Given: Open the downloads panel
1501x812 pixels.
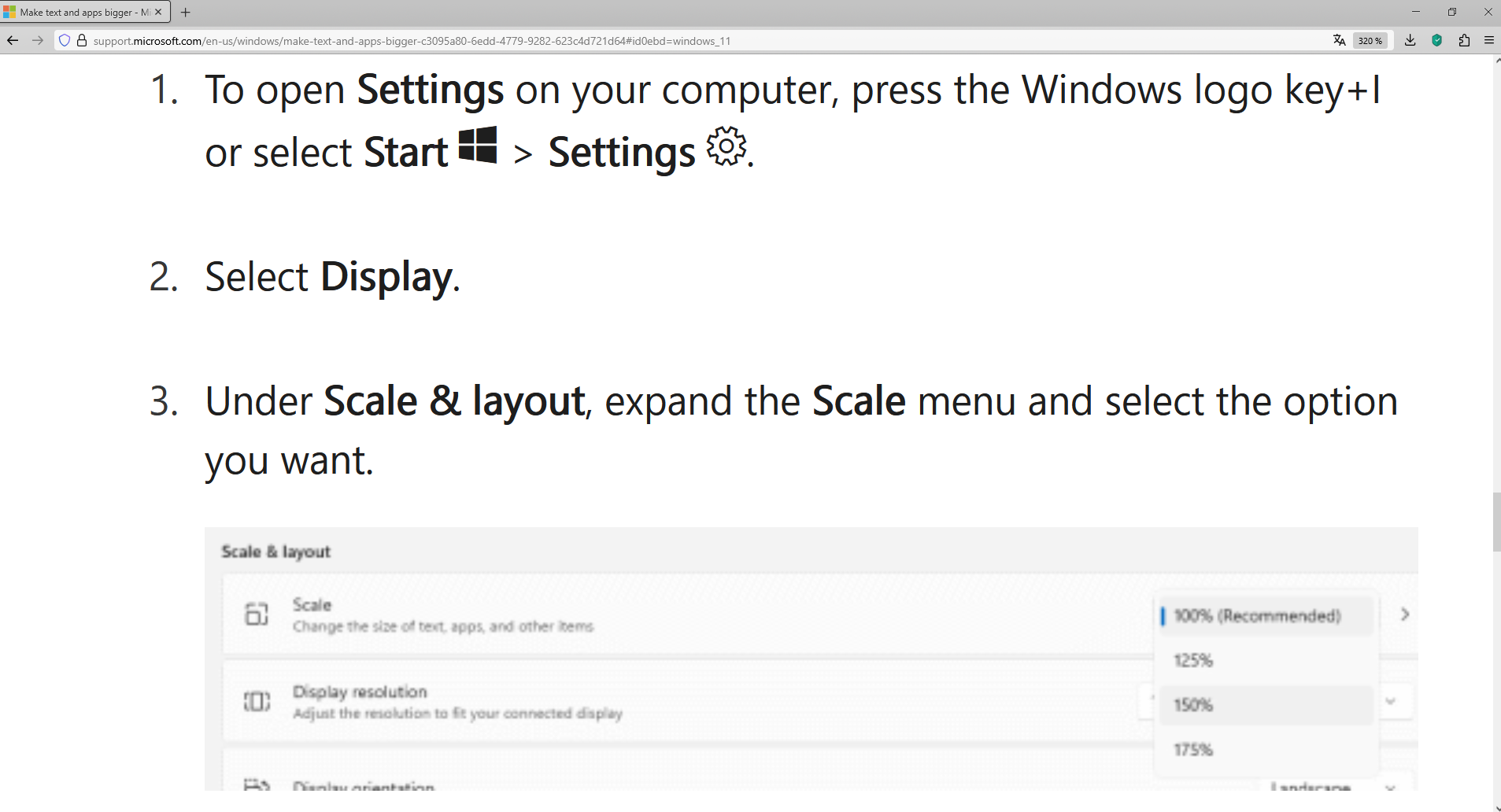Looking at the screenshot, I should 1410,41.
